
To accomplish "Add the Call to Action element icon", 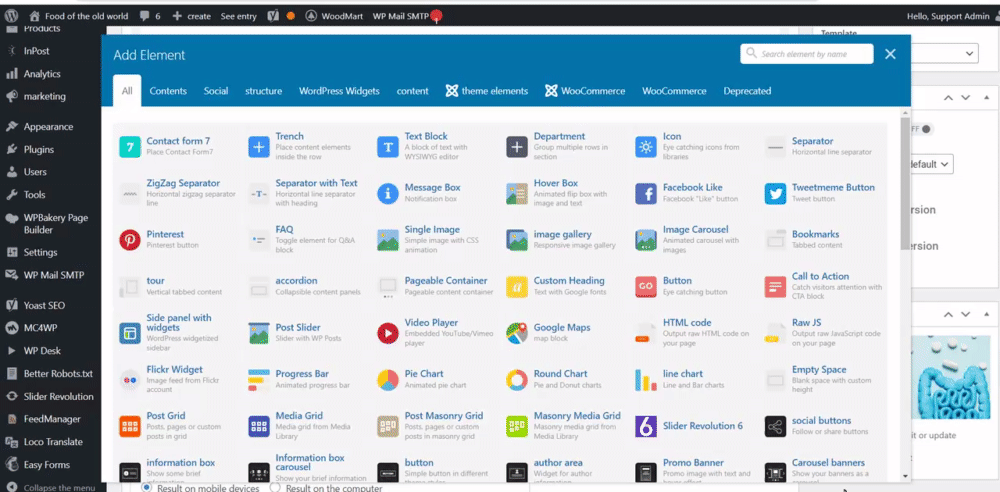I will tap(775, 287).
